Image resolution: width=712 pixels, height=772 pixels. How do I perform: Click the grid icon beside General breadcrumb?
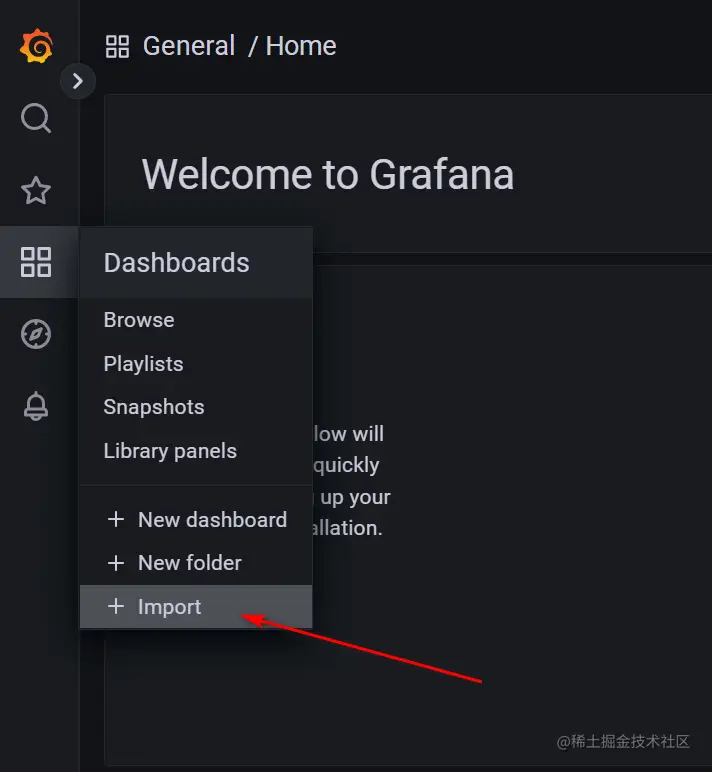(x=117, y=46)
